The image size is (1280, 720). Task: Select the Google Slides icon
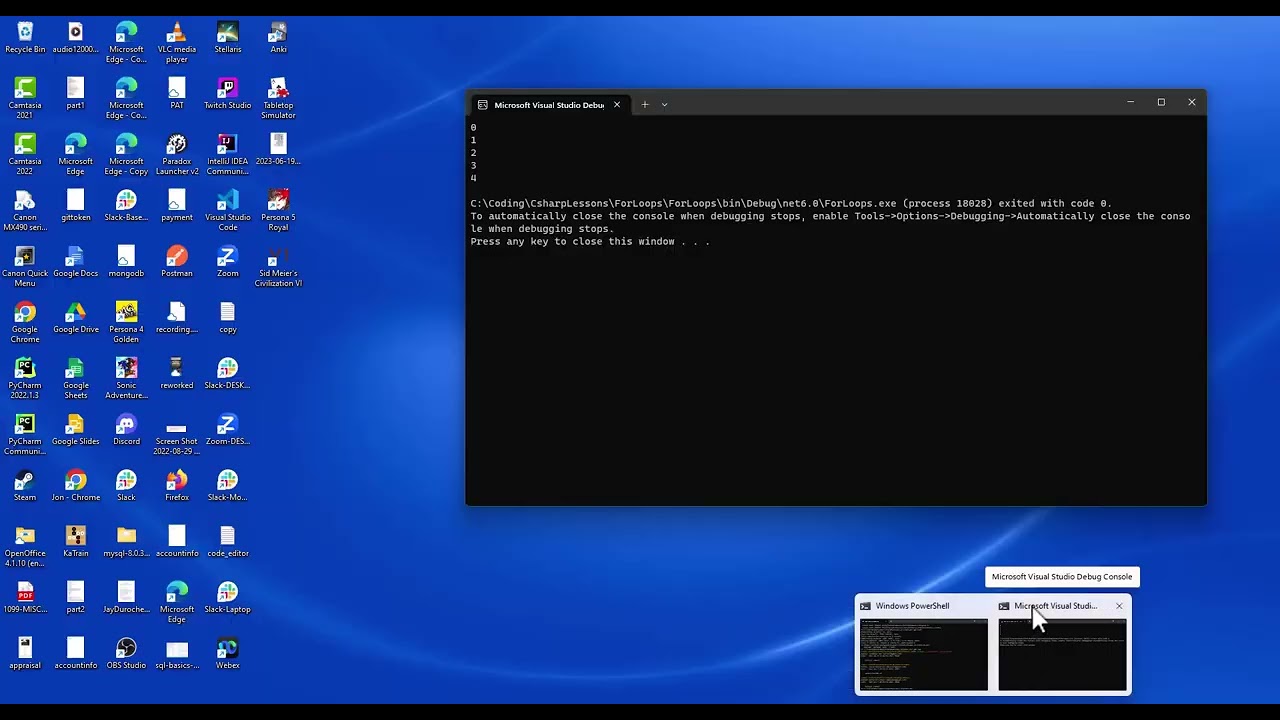(76, 430)
